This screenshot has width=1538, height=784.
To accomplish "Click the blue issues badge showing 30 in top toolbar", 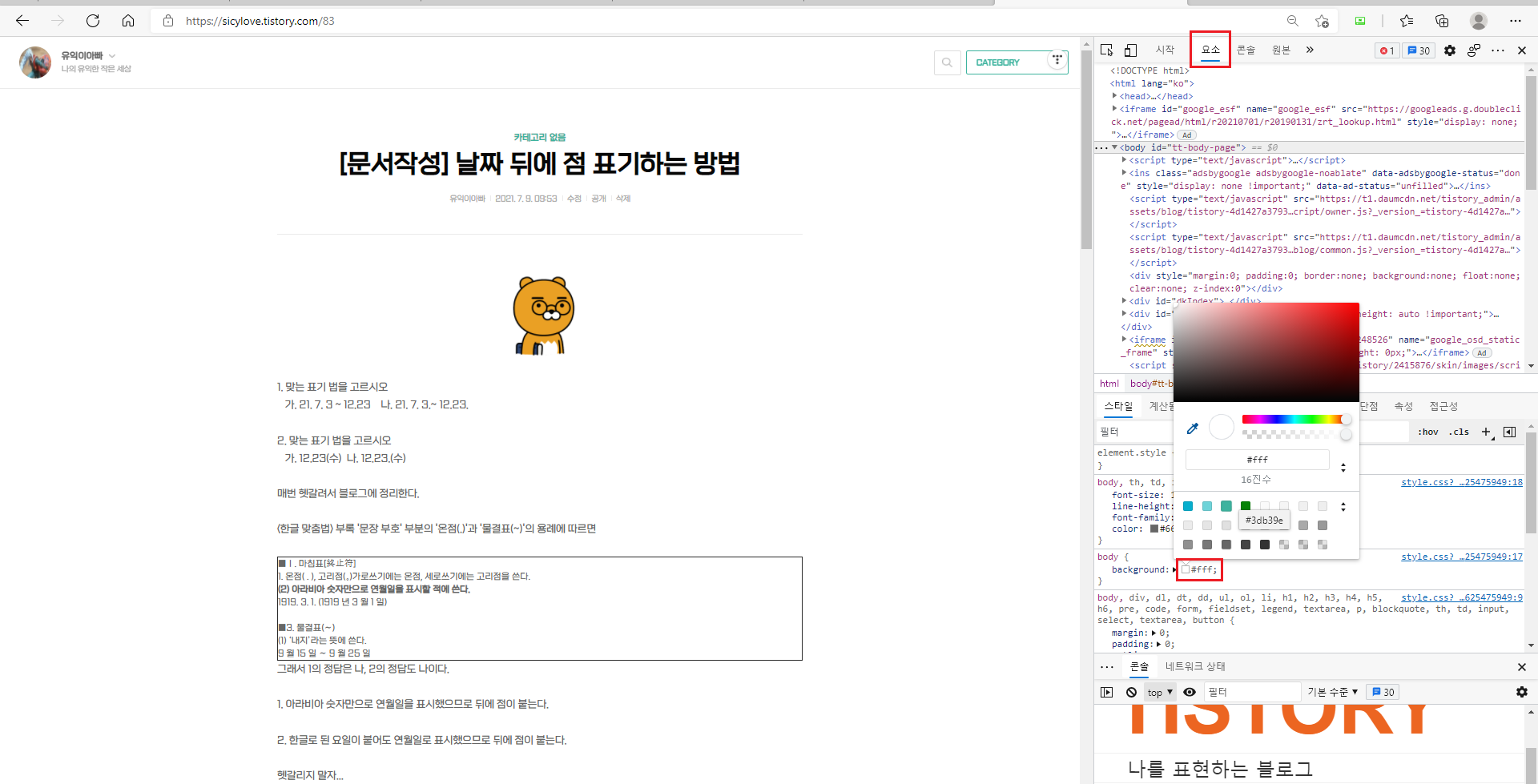I will [1419, 50].
